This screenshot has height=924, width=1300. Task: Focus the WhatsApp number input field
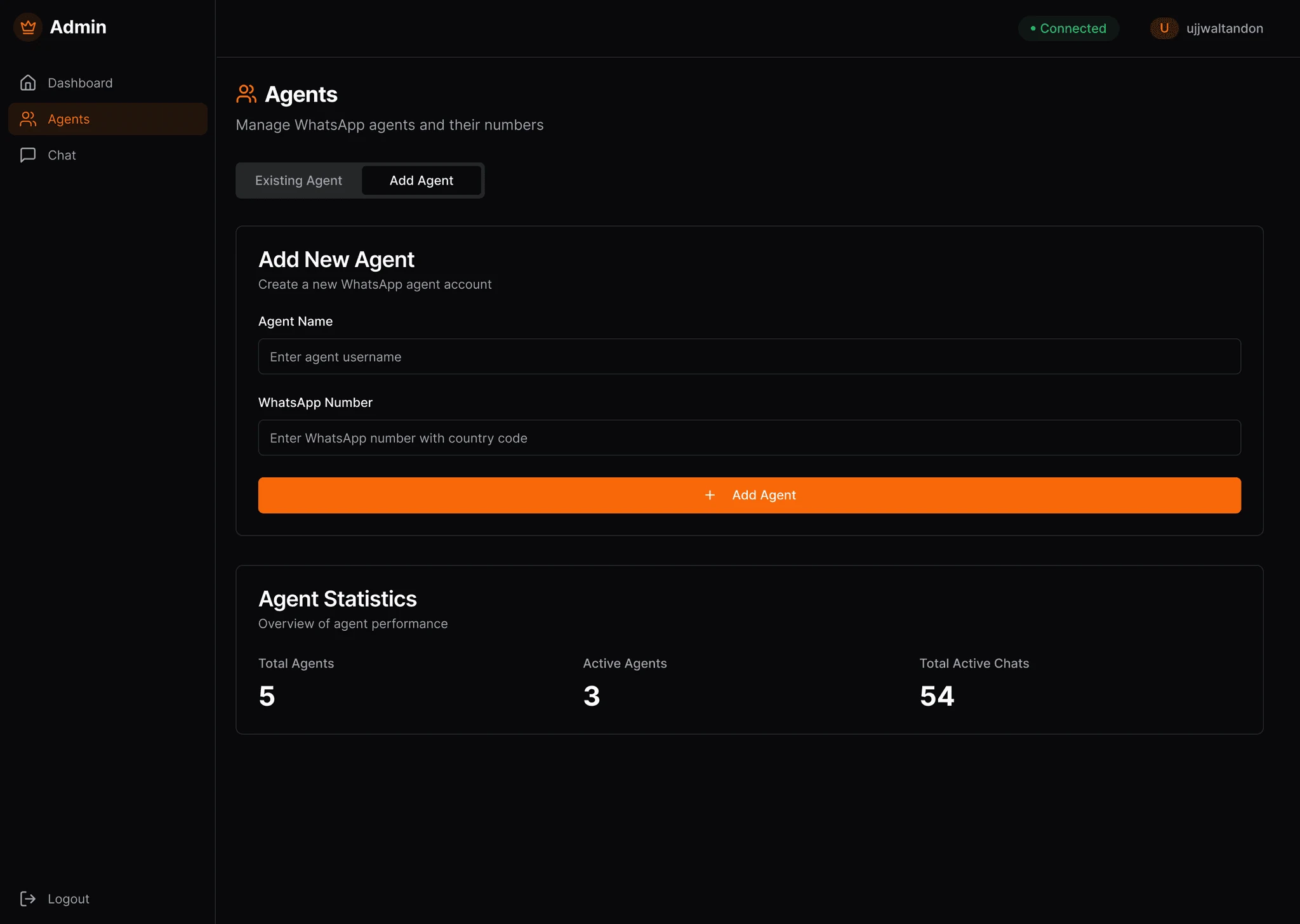[749, 437]
